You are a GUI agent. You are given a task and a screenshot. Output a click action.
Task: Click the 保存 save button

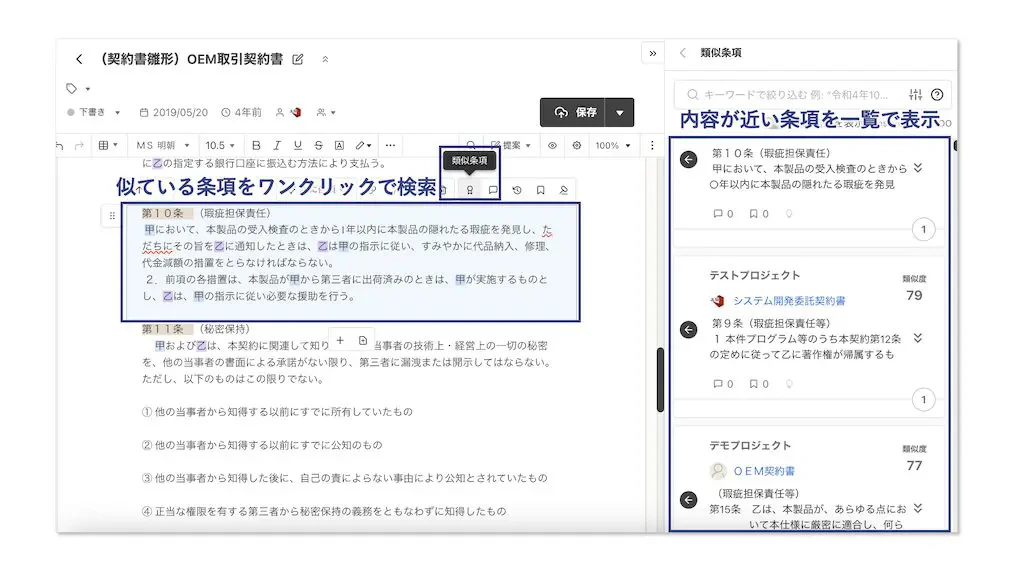[x=575, y=112]
